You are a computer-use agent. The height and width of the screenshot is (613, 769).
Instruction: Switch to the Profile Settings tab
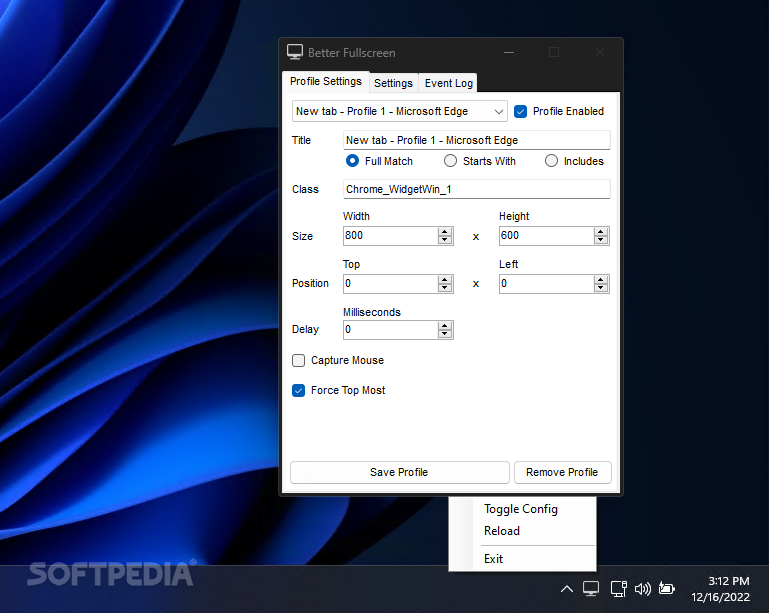(x=326, y=81)
